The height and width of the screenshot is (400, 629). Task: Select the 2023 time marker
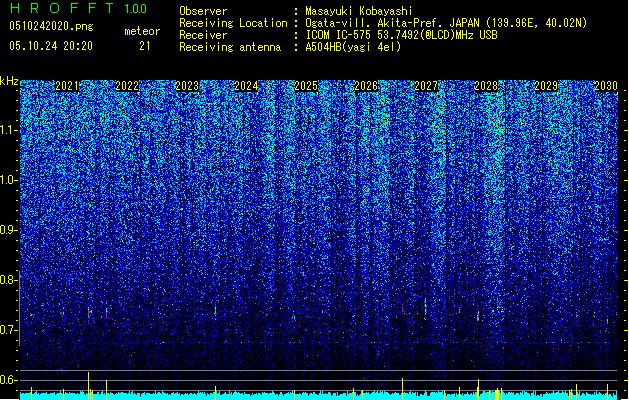187,86
